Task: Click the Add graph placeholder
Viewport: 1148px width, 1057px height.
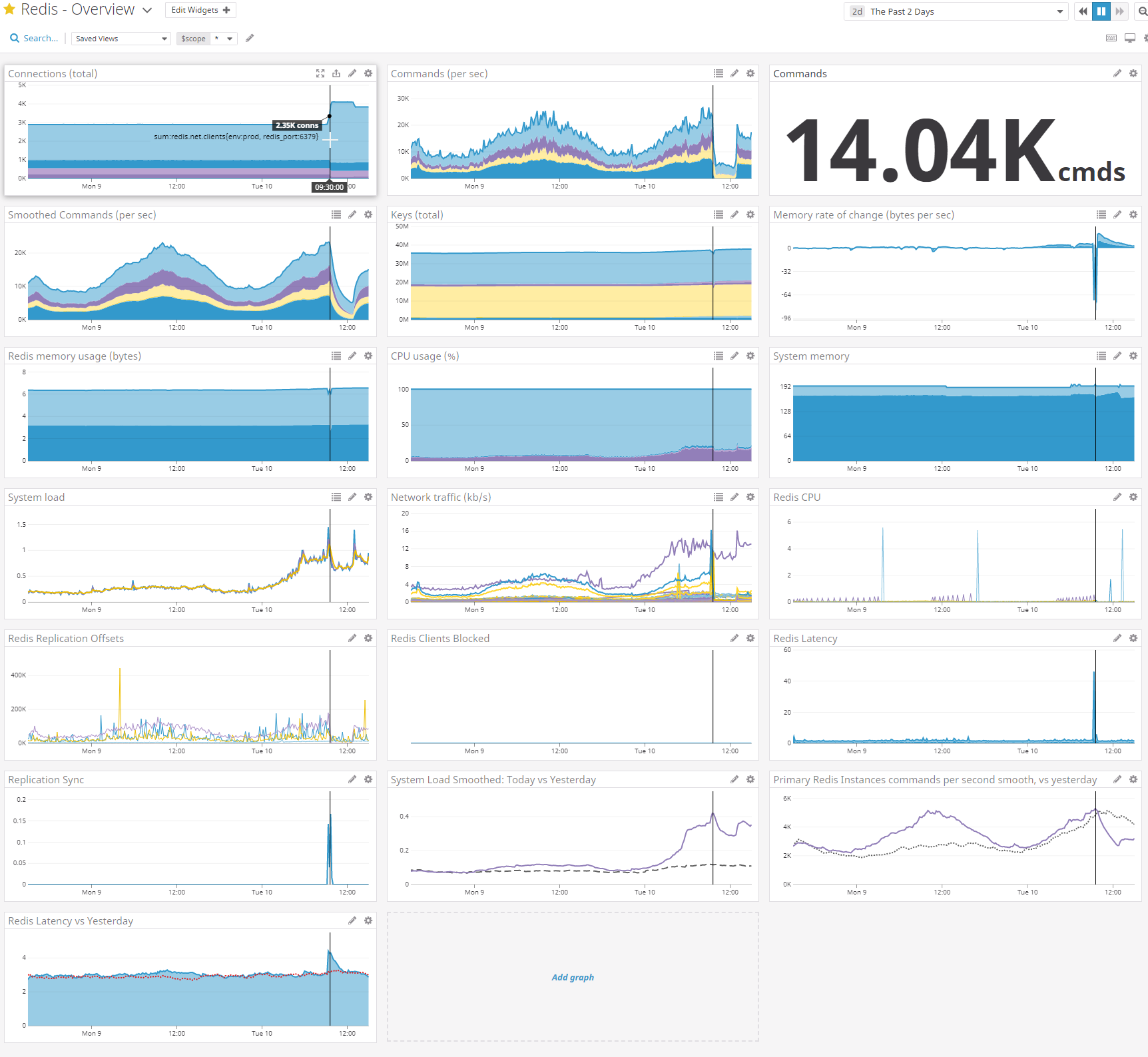Action: coord(573,977)
